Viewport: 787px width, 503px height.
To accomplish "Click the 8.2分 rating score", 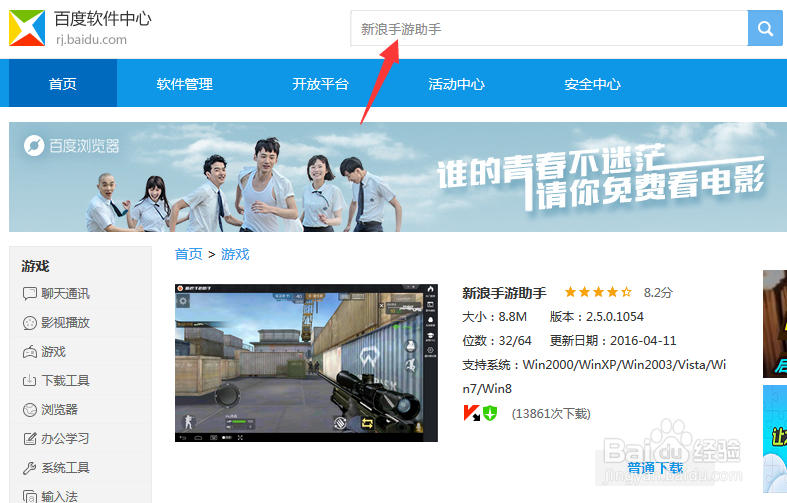I will click(658, 293).
